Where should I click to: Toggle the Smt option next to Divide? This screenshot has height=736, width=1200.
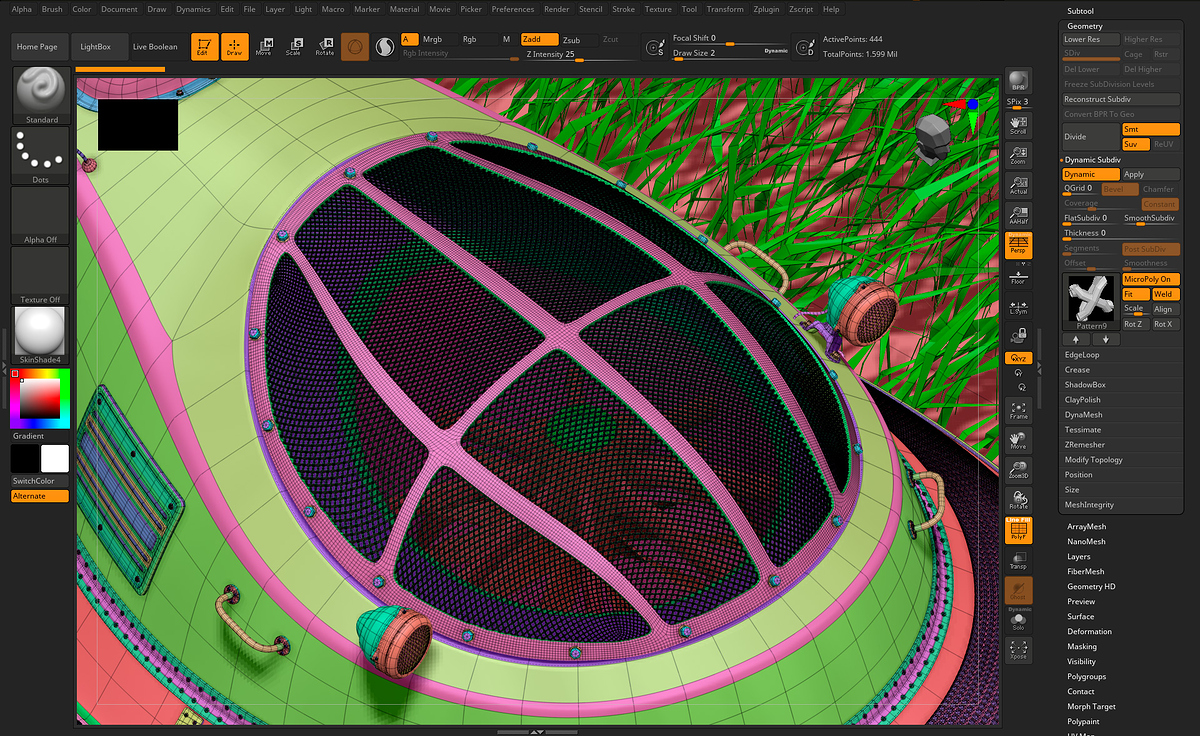pyautogui.click(x=1150, y=129)
